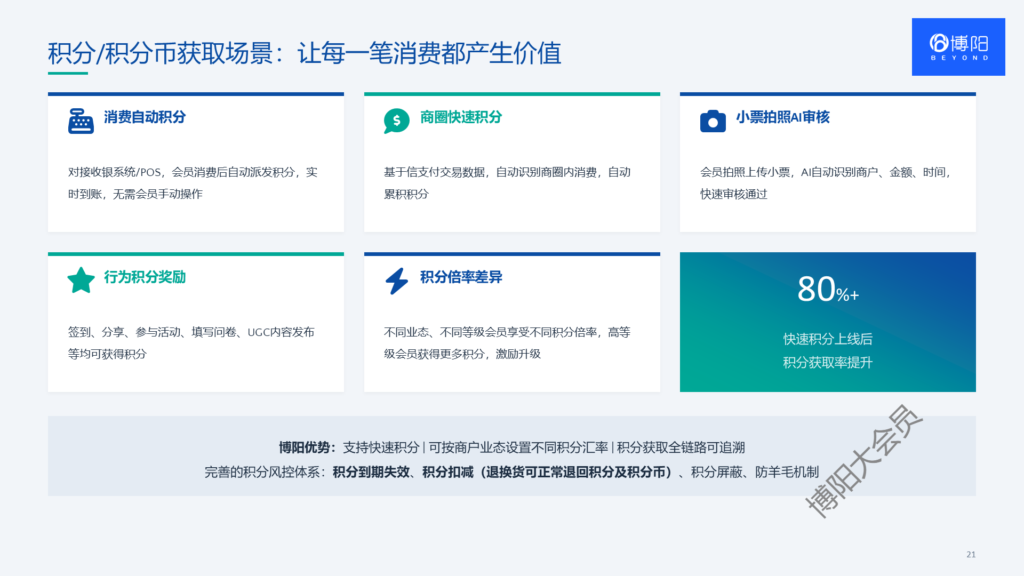1024x576 pixels.
Task: Click the 积分获取率提升 caption
Action: [x=827, y=362]
